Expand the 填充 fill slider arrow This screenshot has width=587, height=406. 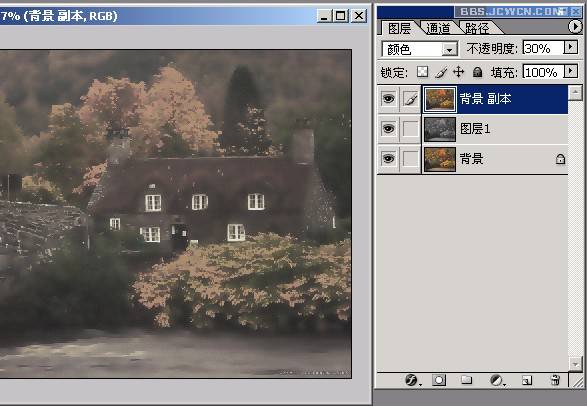pyautogui.click(x=571, y=71)
